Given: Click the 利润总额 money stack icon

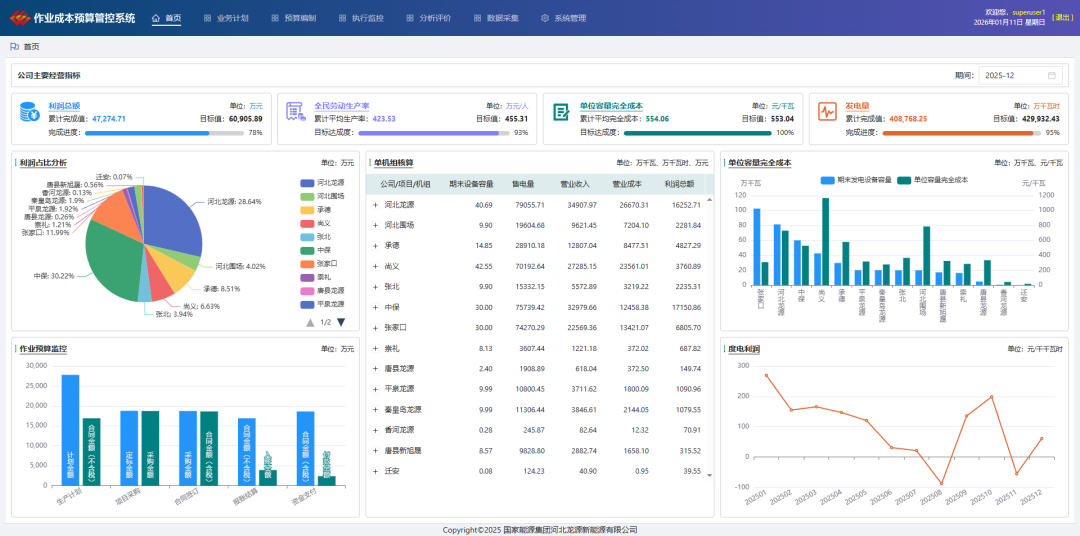Looking at the screenshot, I should tap(29, 112).
